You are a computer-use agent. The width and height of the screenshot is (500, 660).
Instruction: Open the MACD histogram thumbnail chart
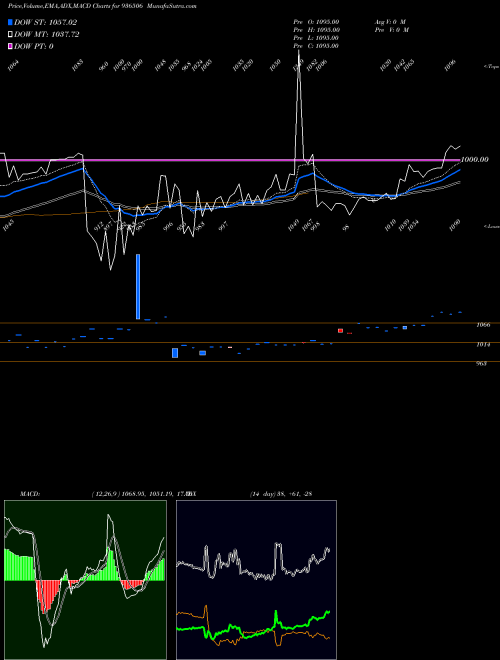(x=85, y=580)
